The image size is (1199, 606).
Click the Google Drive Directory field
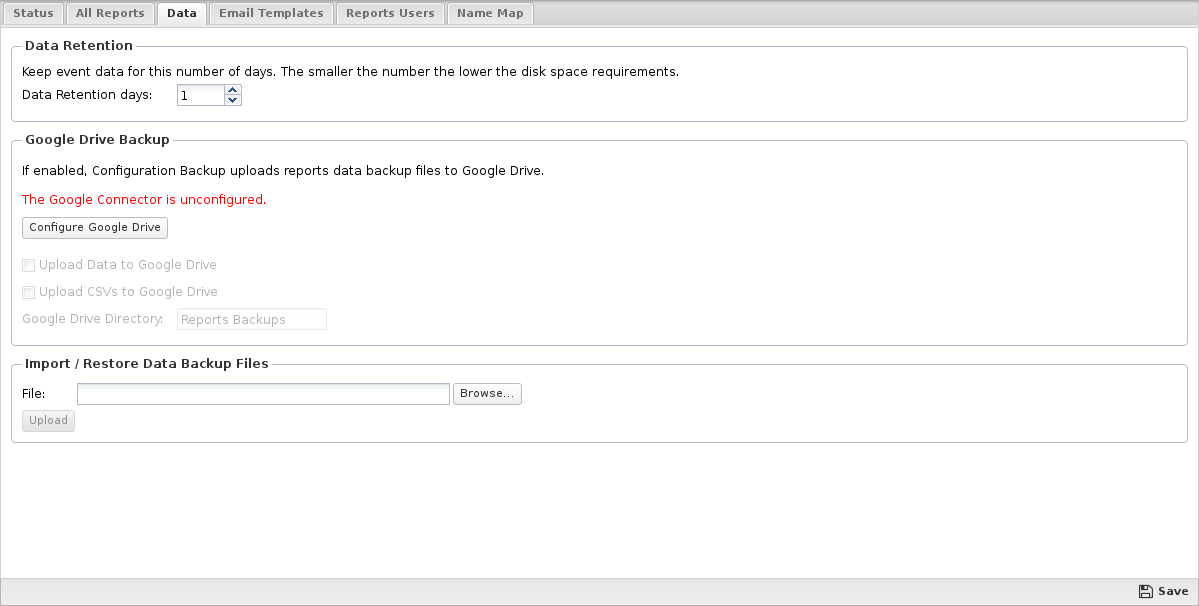click(x=252, y=319)
